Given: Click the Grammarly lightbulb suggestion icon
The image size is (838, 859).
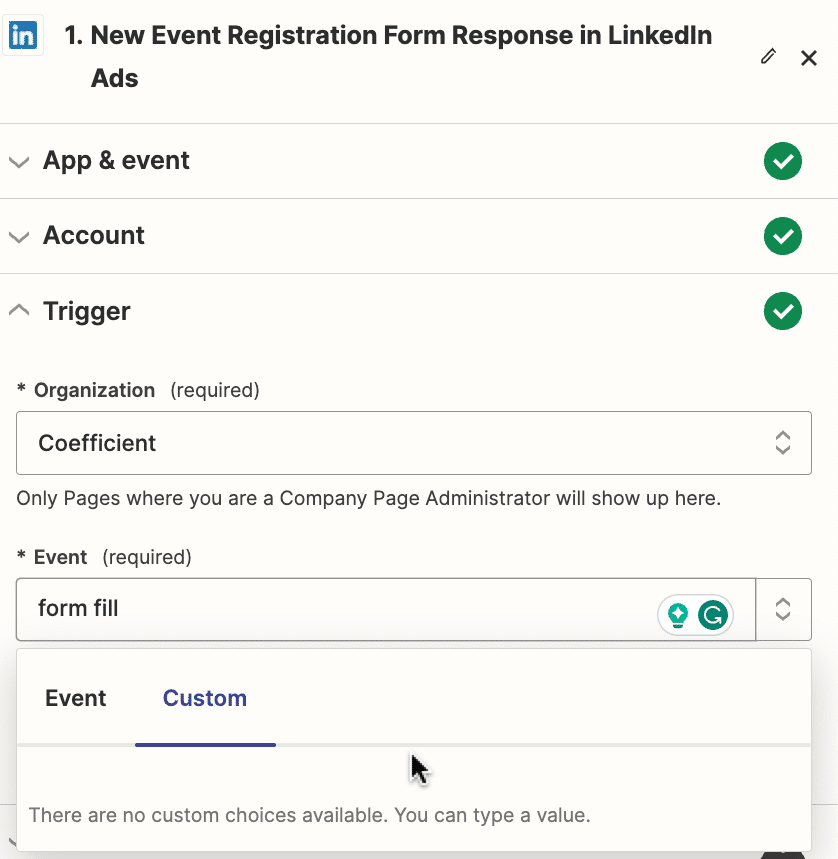Looking at the screenshot, I should pyautogui.click(x=678, y=615).
